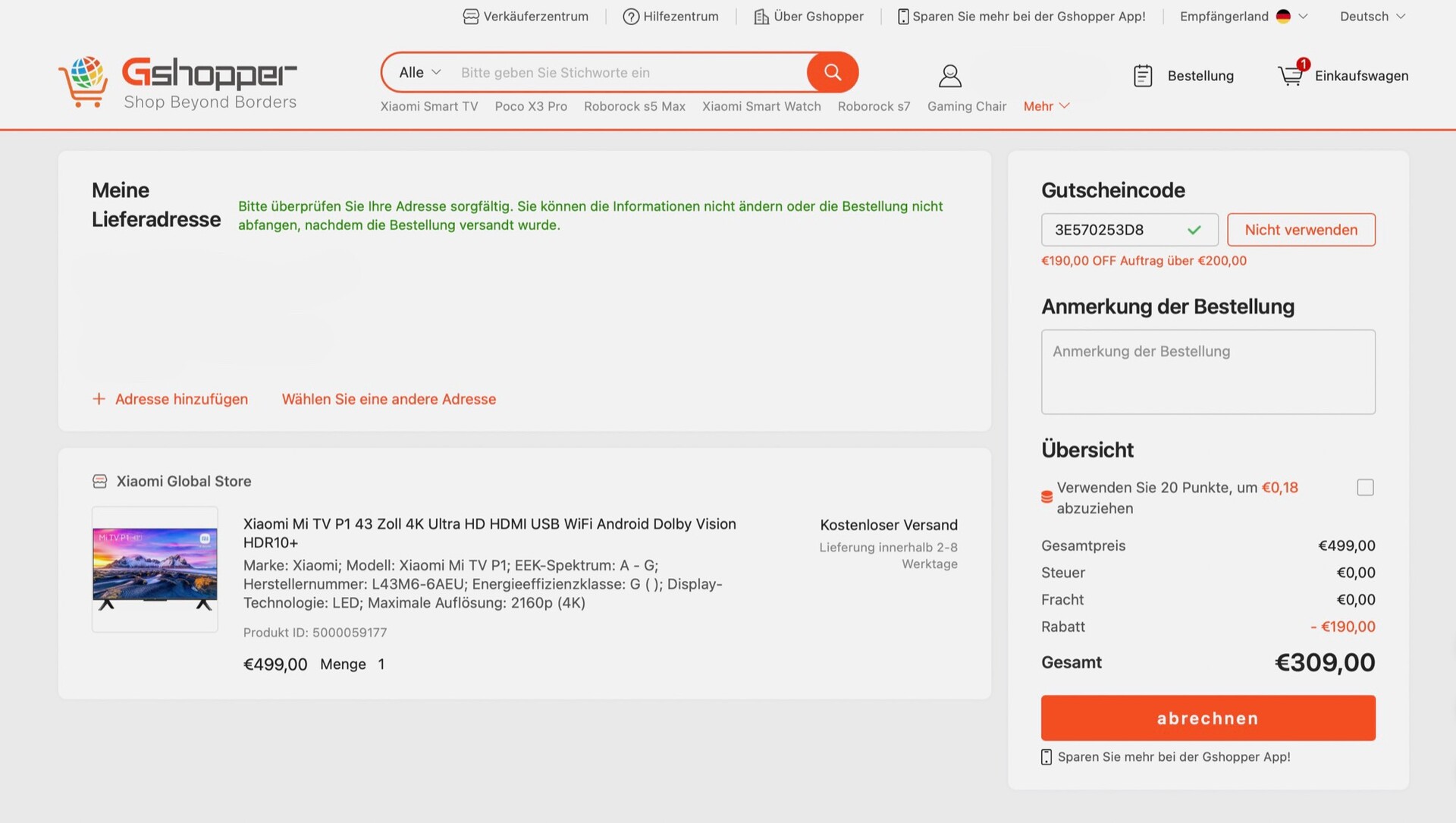Expand the Empfängerland country selector
This screenshot has height=823, width=1456.
1244,17
